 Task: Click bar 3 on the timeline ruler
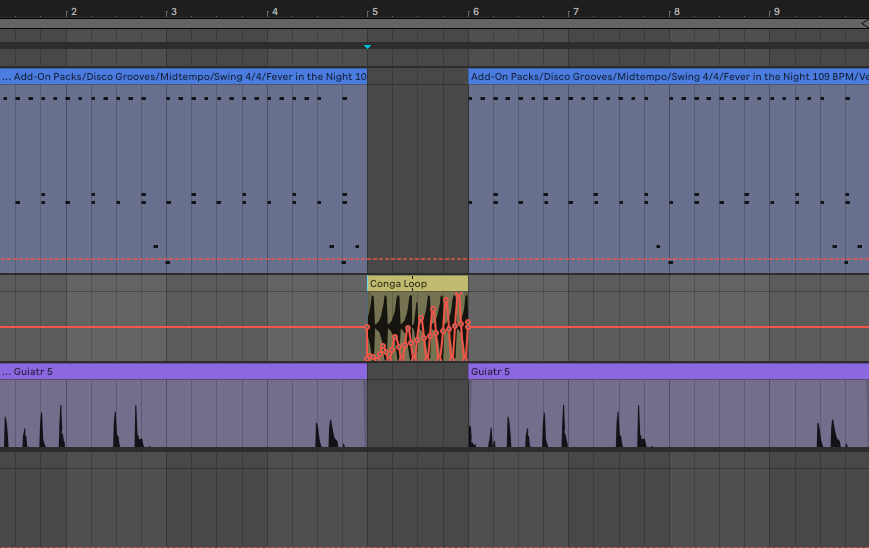[x=172, y=12]
